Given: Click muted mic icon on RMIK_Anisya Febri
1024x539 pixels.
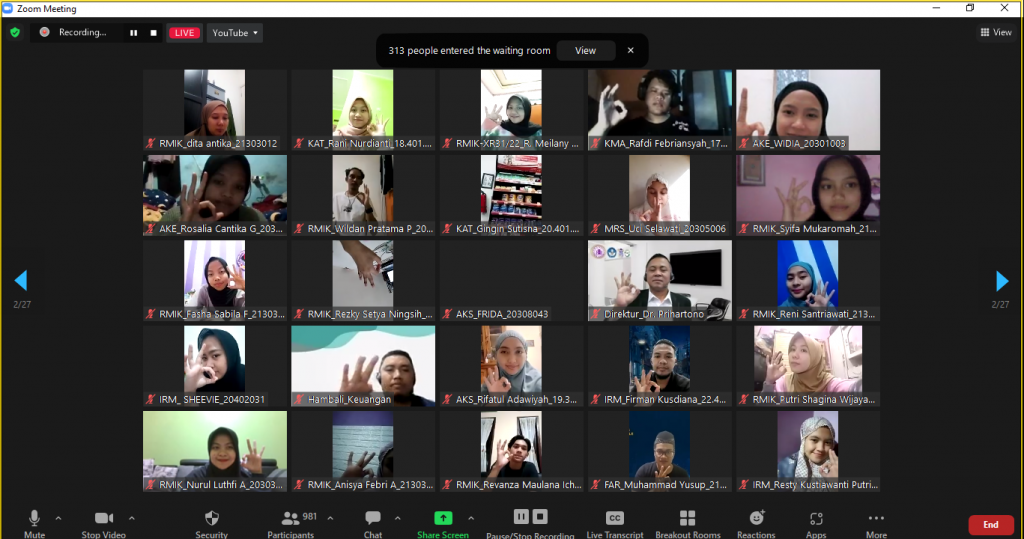Looking at the screenshot, I should click(298, 485).
